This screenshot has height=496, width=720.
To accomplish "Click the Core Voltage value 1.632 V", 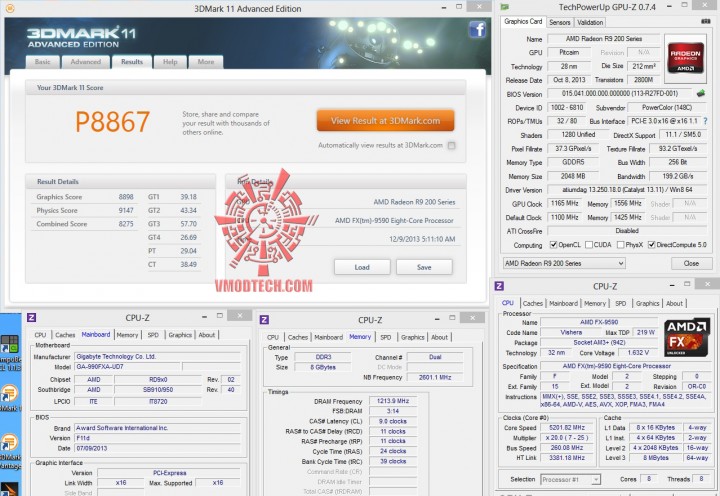I will point(638,353).
